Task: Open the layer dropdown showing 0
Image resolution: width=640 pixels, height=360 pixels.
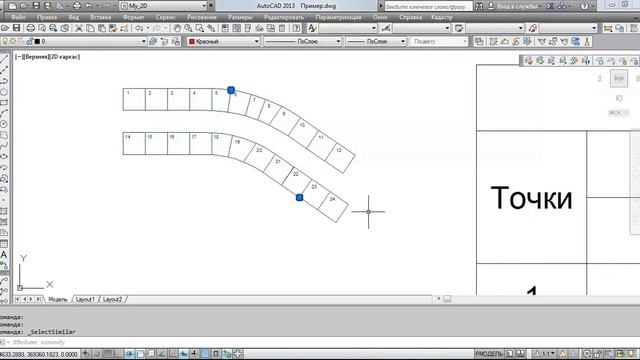Action: [73, 42]
